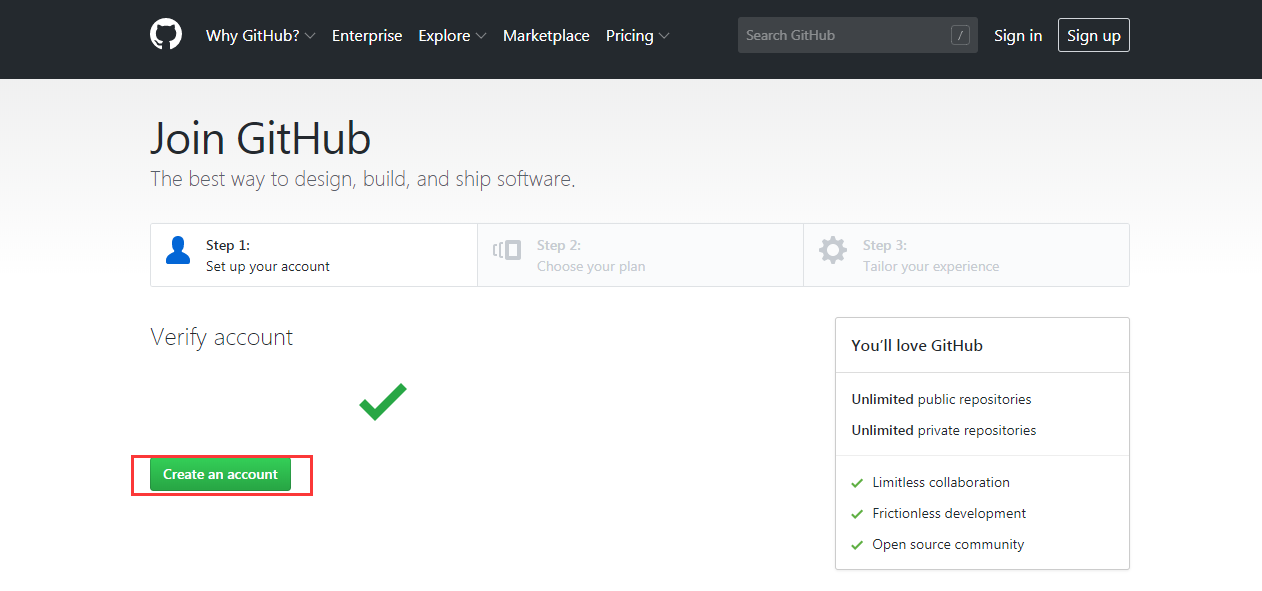Viewport: 1262px width, 591px height.
Task: Click the Sign up button
Action: (x=1093, y=36)
